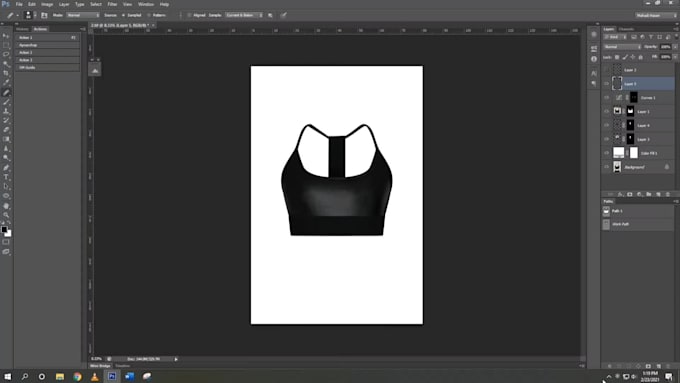This screenshot has height=383, width=680.
Task: Open the File menu
Action: [x=19, y=4]
